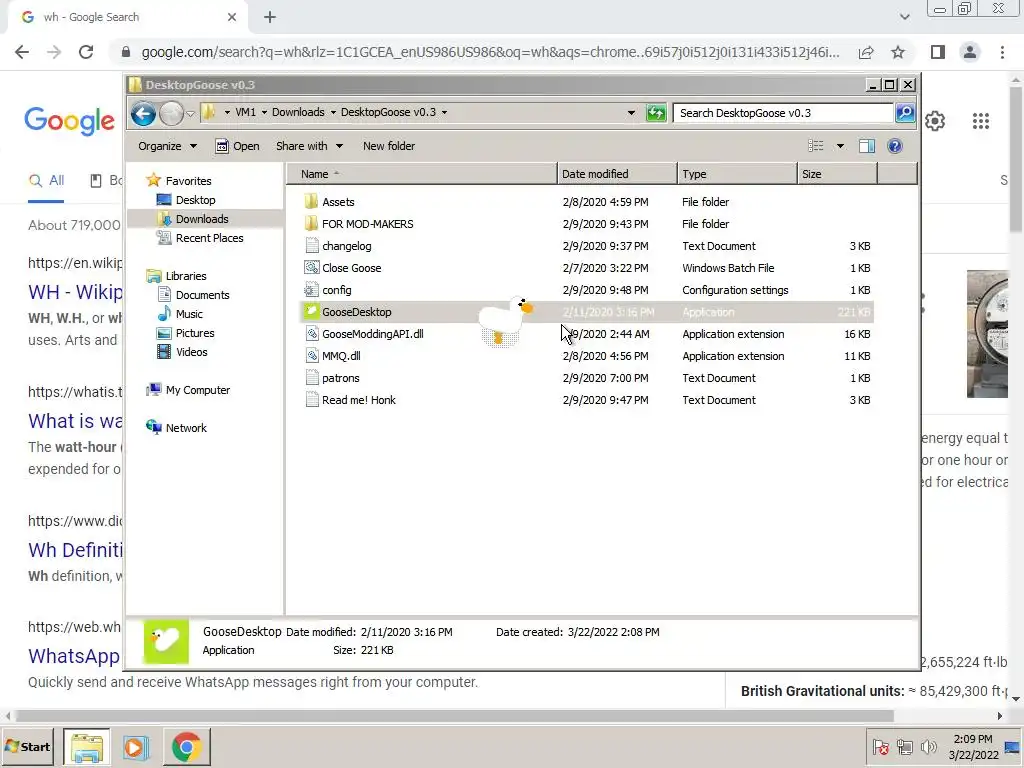Click the config settings file icon
The height and width of the screenshot is (768, 1024).
pyautogui.click(x=312, y=290)
